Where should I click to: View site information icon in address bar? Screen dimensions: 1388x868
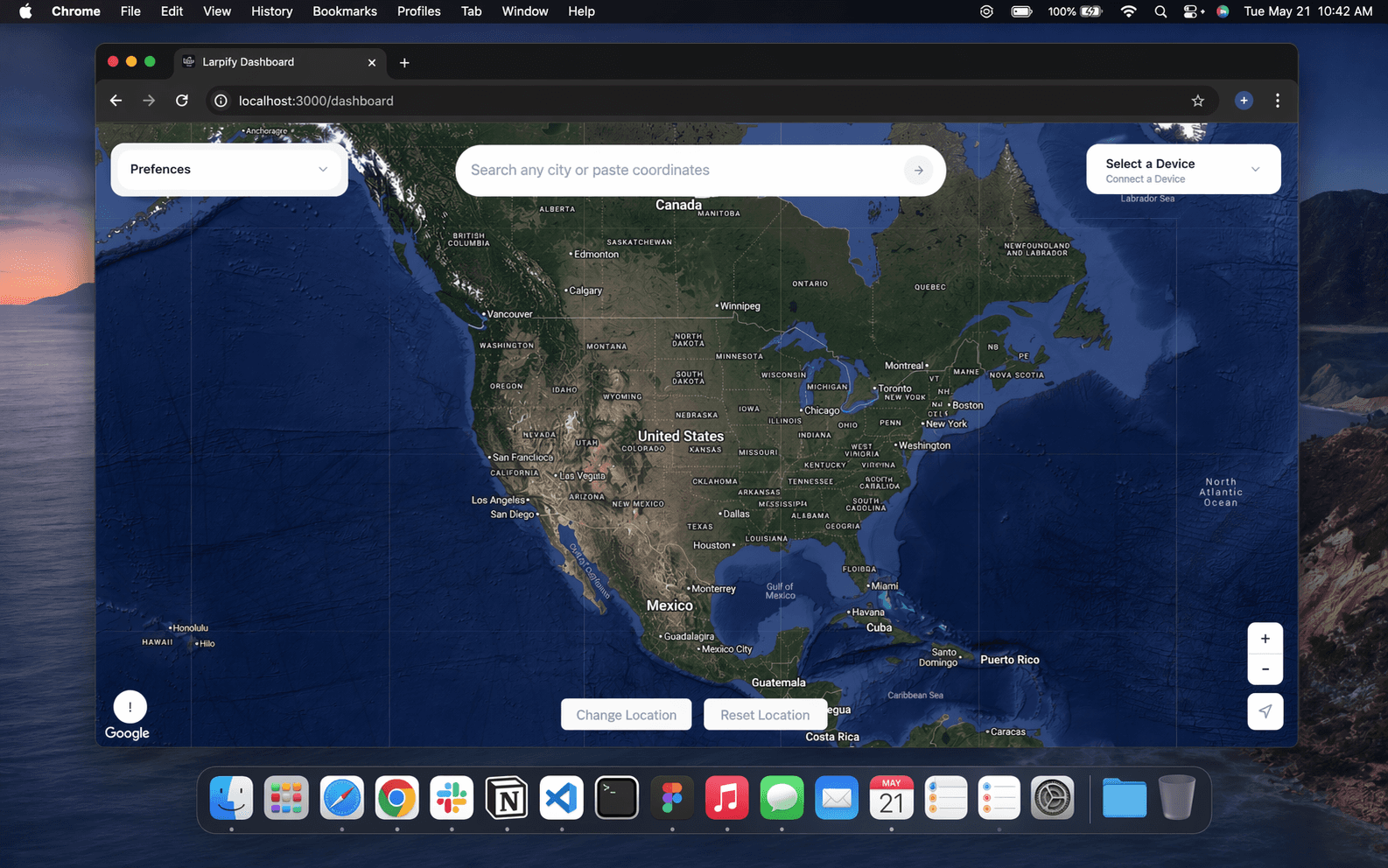(x=221, y=101)
